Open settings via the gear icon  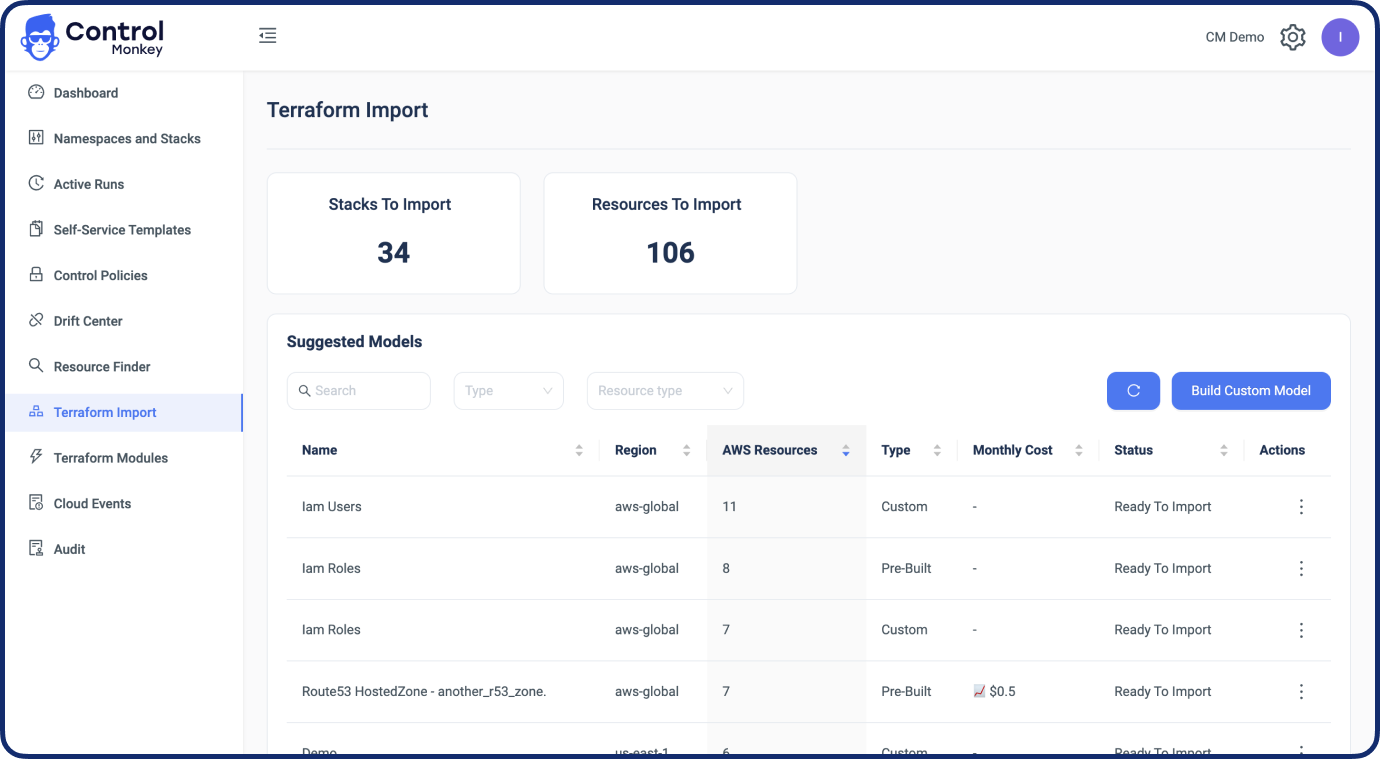[1293, 37]
